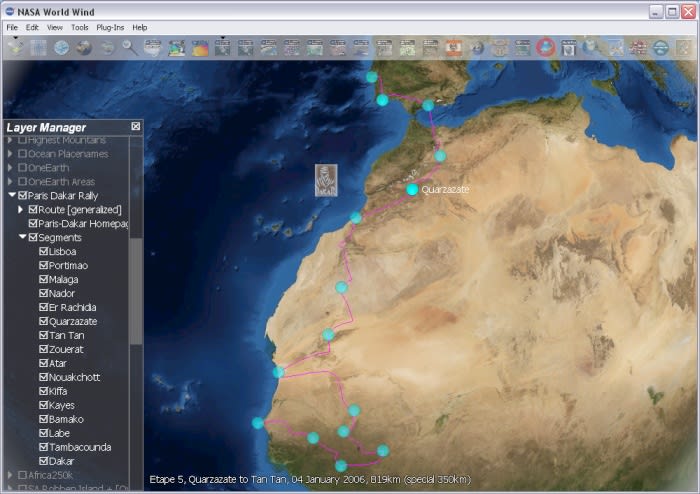The image size is (700, 494).
Task: Open the Help menu
Action: [x=140, y=27]
